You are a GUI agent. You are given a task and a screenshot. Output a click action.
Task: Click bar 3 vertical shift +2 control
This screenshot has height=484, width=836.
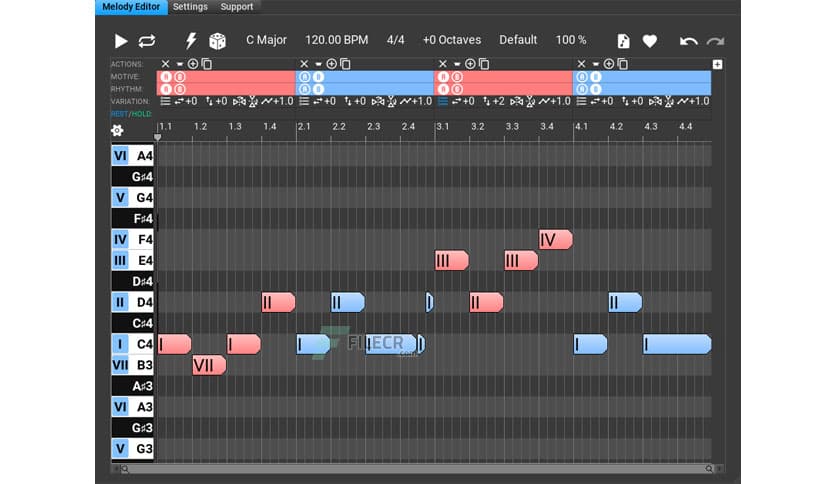pyautogui.click(x=493, y=101)
